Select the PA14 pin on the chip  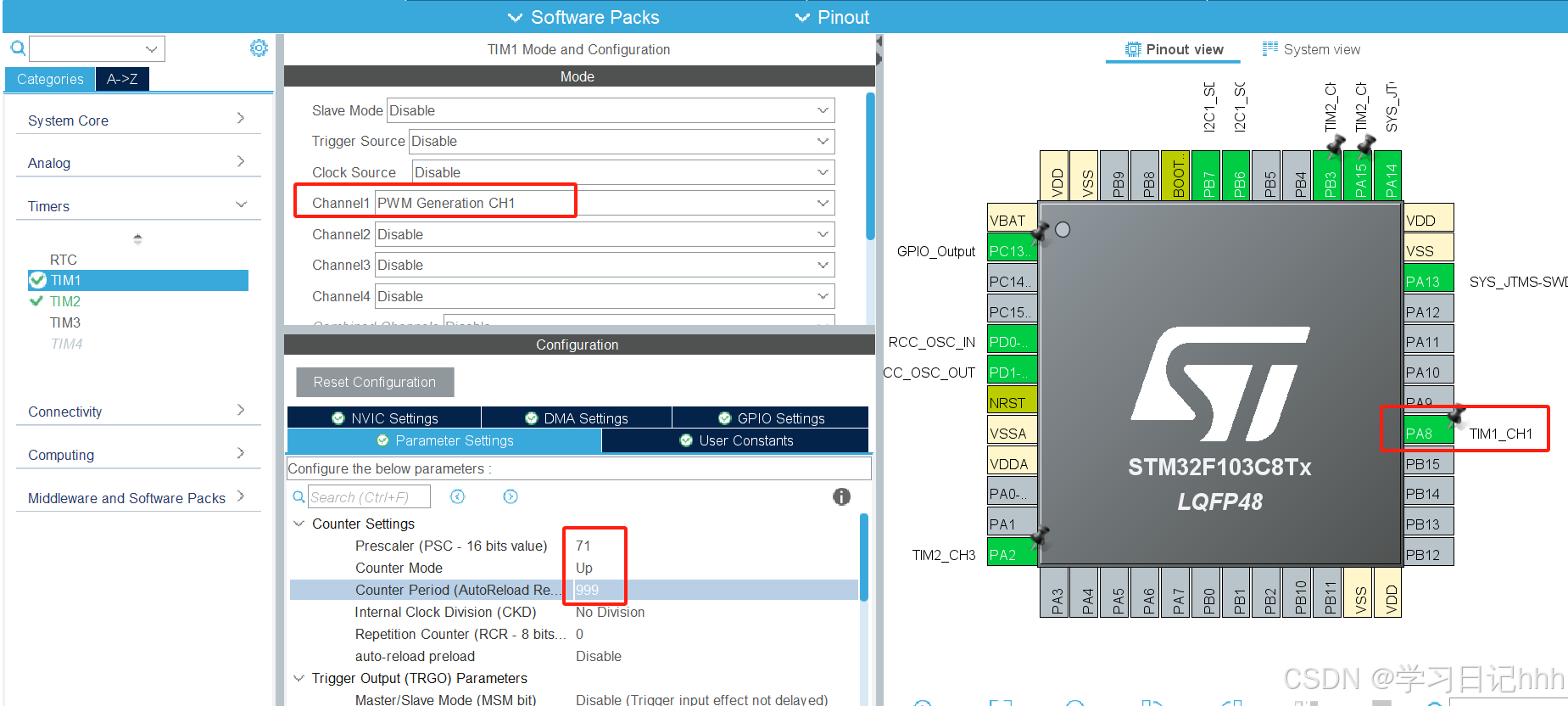[1388, 176]
